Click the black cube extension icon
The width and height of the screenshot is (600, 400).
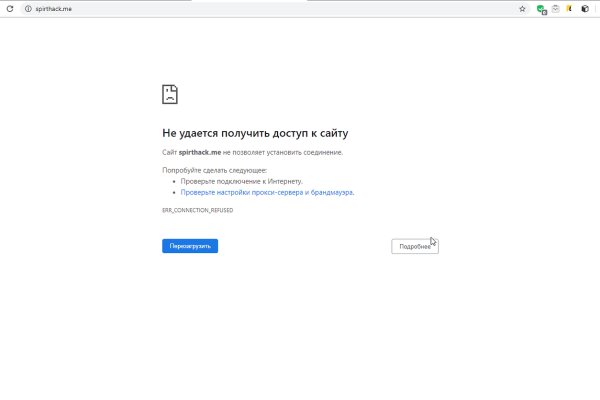coord(585,8)
